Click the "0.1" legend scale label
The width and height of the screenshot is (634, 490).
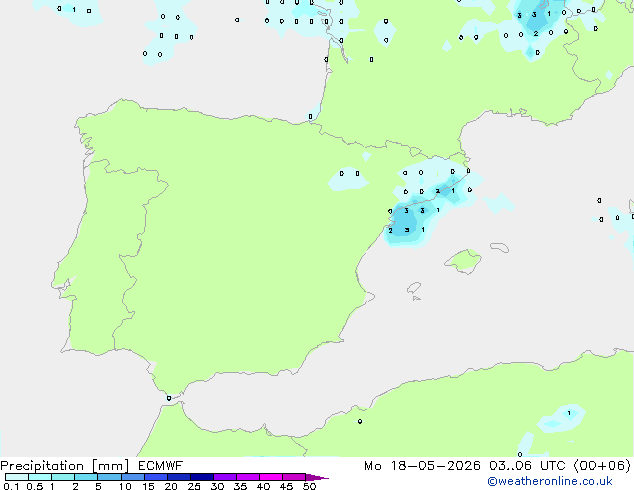11,486
